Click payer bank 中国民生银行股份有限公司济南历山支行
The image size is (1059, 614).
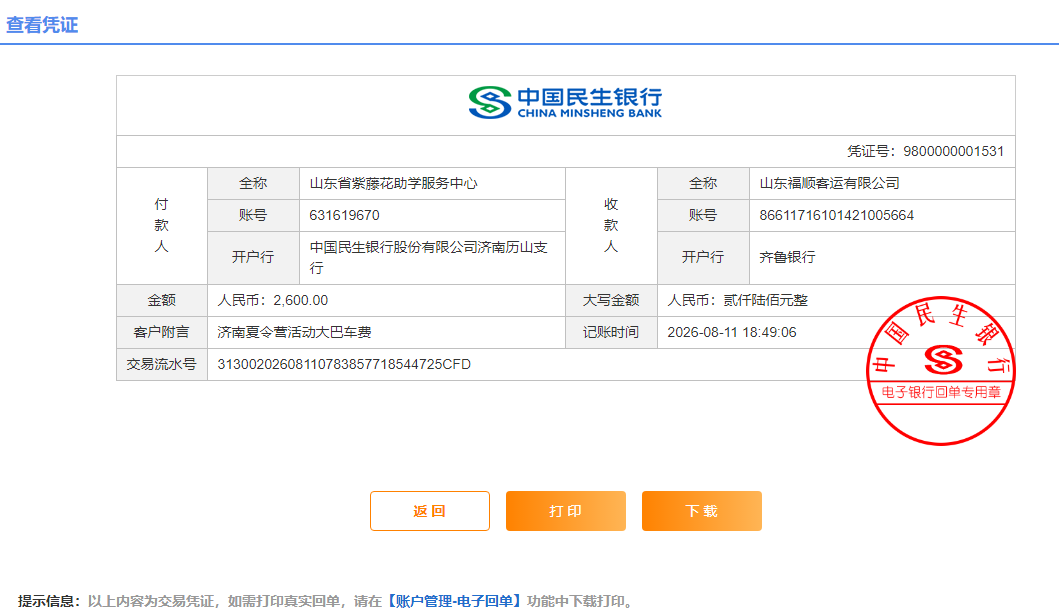pyautogui.click(x=428, y=257)
